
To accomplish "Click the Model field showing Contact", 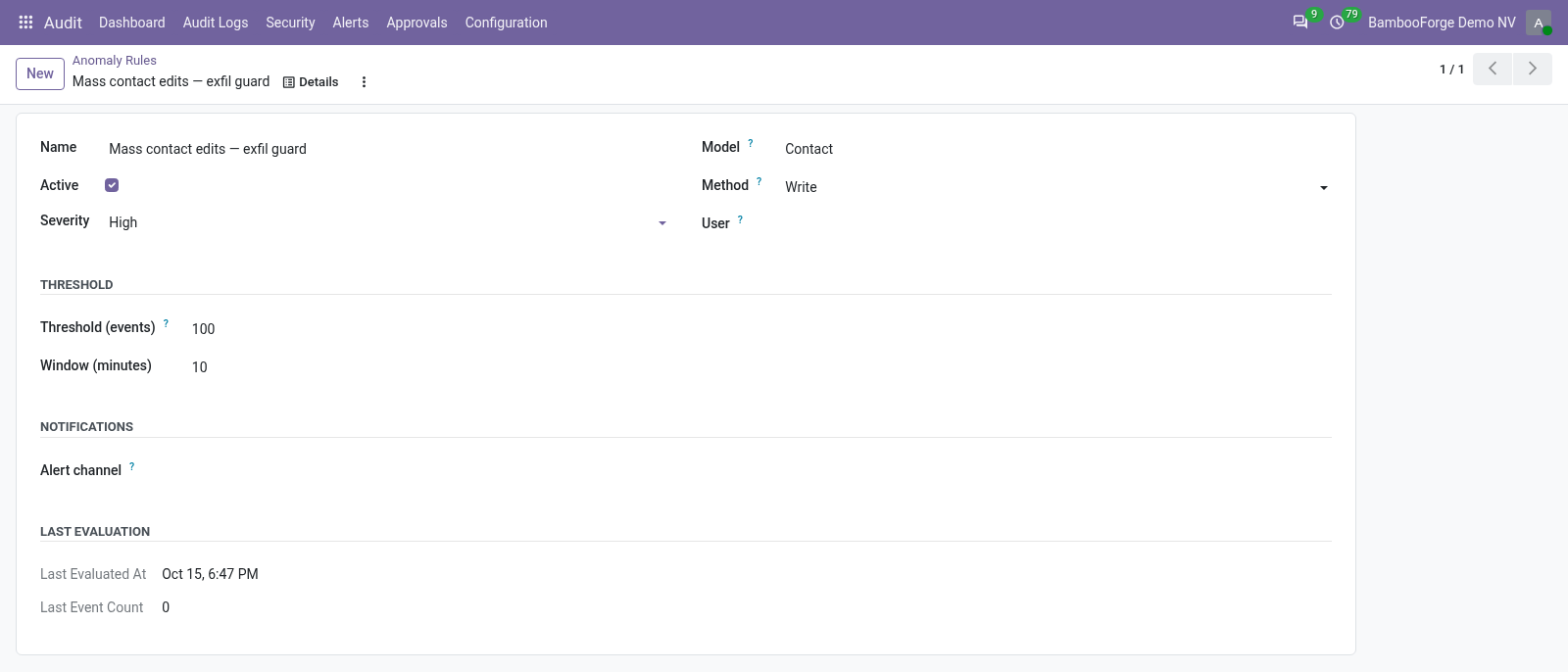I will 1056,149.
